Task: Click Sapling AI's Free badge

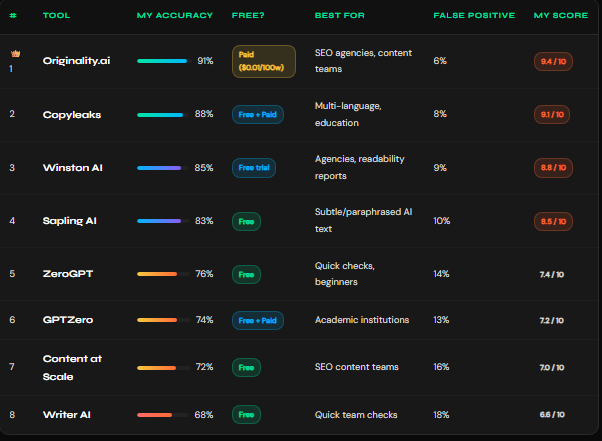Action: pyautogui.click(x=246, y=221)
